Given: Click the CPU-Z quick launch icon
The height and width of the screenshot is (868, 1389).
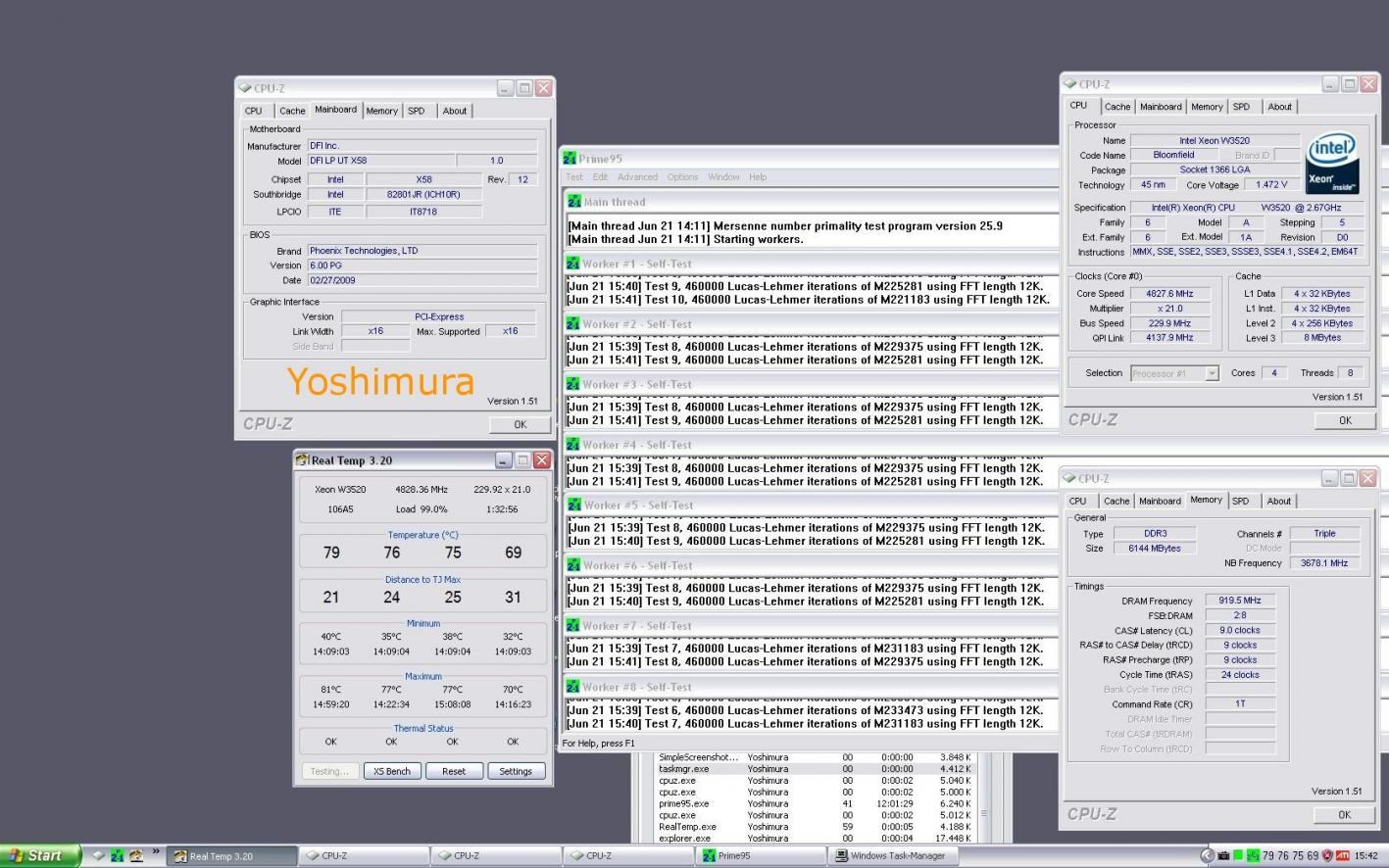Looking at the screenshot, I should click(x=98, y=855).
